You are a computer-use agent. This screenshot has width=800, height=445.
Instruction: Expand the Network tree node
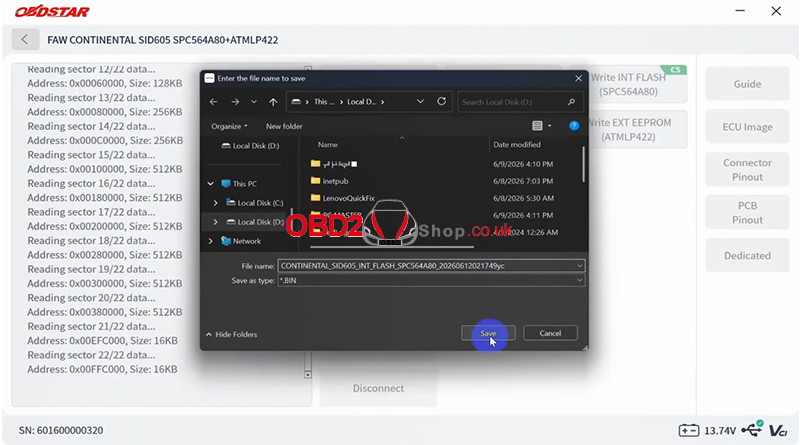tap(211, 241)
